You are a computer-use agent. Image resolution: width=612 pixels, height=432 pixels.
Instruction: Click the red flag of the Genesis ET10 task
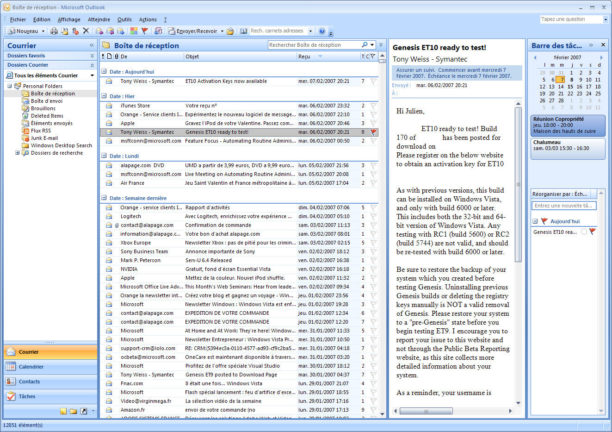592,232
